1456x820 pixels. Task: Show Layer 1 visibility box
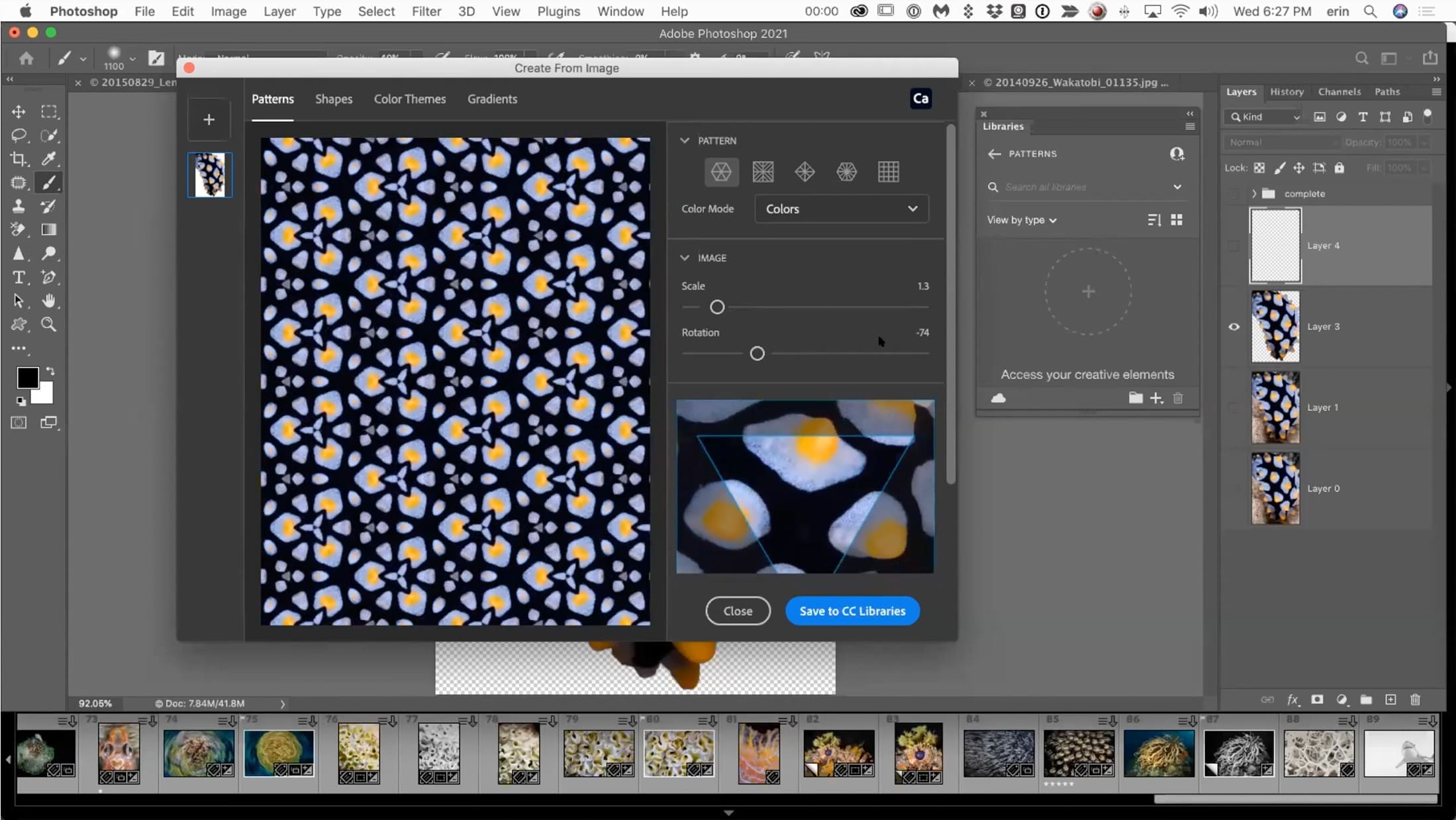[1234, 407]
